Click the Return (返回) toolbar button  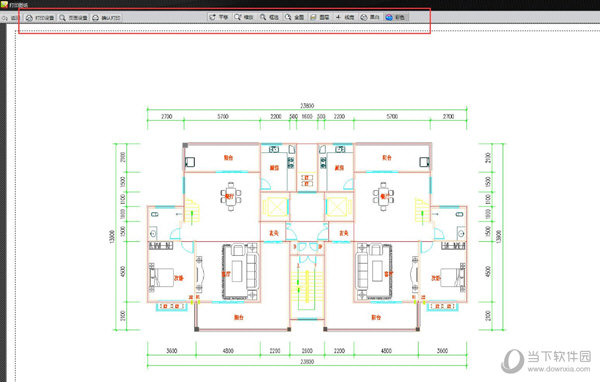pos(10,18)
